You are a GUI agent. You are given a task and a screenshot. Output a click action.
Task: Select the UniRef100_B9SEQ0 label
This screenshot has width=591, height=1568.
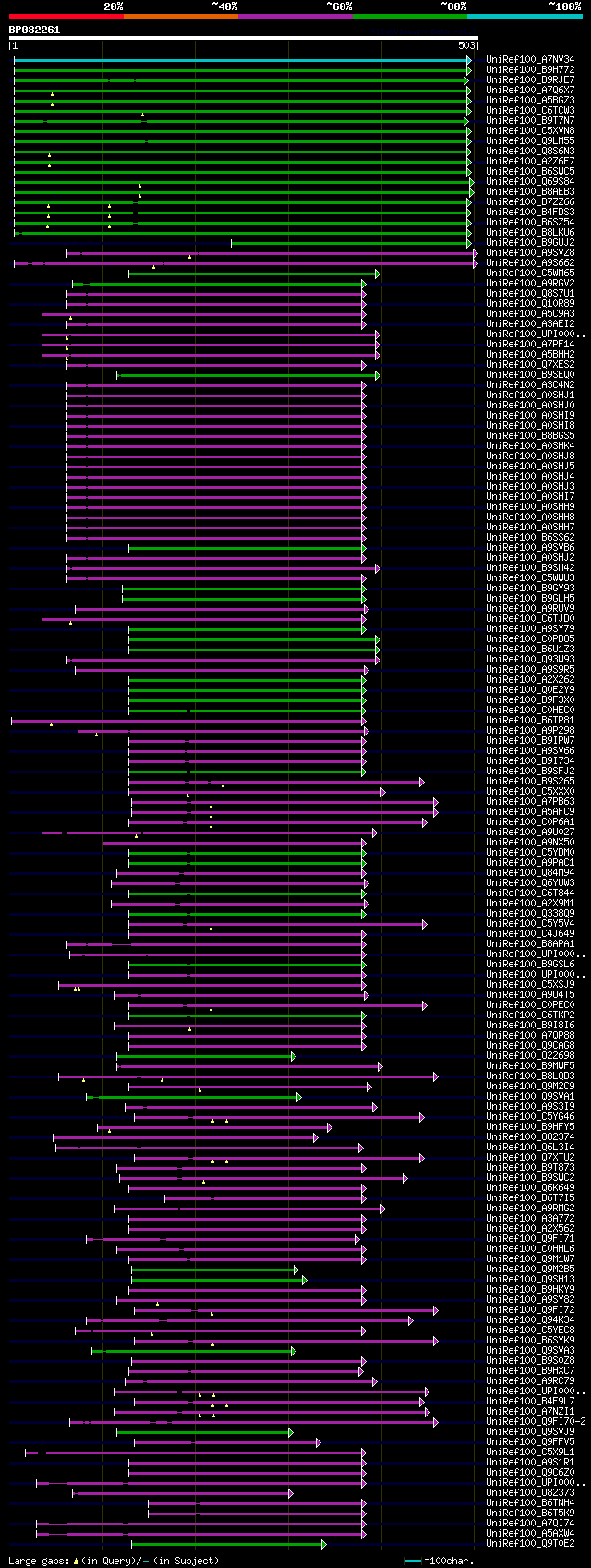[x=530, y=375]
